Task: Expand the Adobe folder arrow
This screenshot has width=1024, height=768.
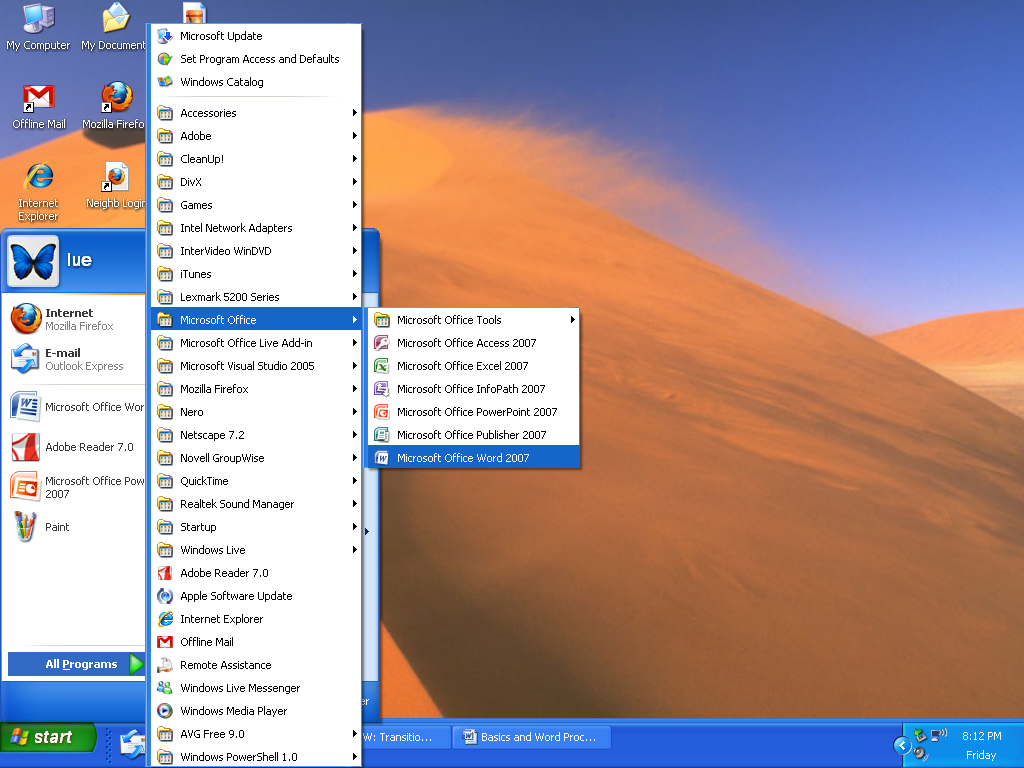Action: [355, 136]
